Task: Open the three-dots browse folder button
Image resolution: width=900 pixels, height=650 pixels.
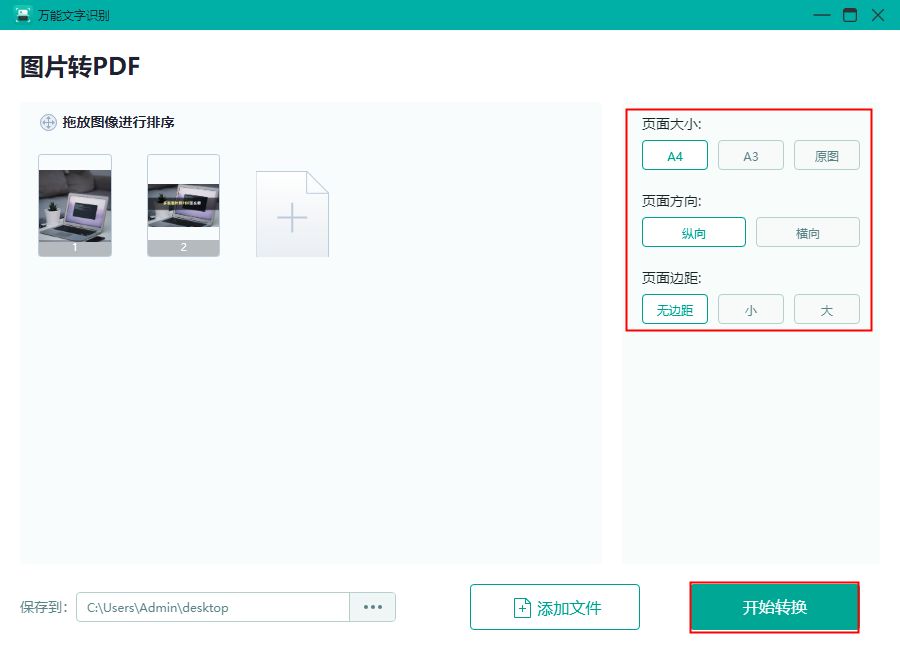Action: (373, 607)
